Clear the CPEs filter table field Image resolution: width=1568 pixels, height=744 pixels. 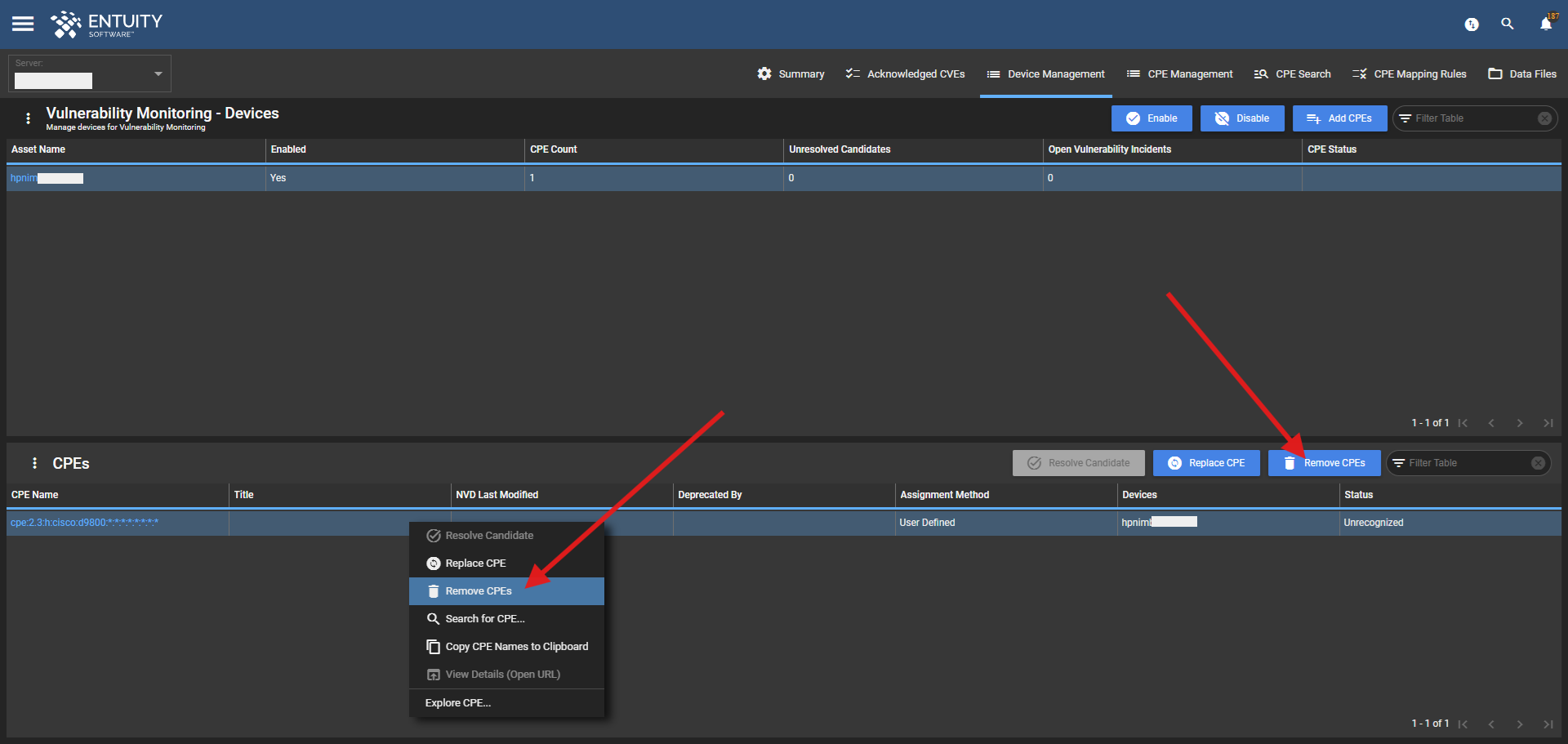click(1538, 463)
